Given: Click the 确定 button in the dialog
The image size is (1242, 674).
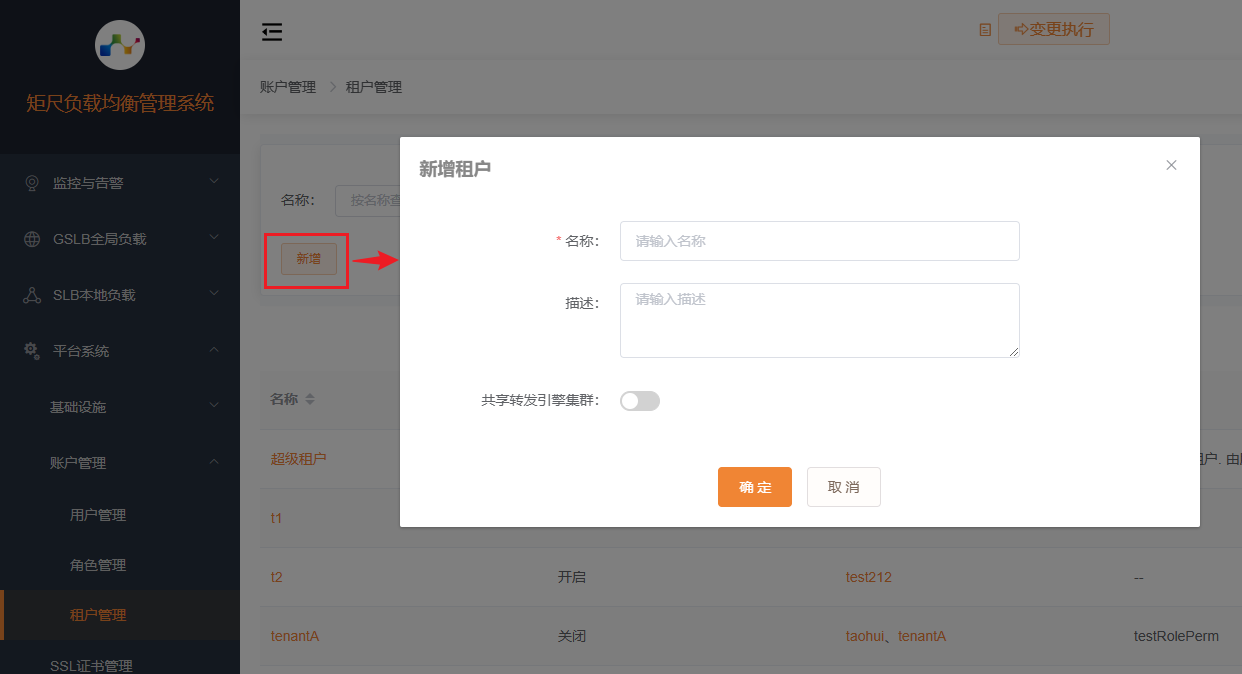Looking at the screenshot, I should point(754,487).
